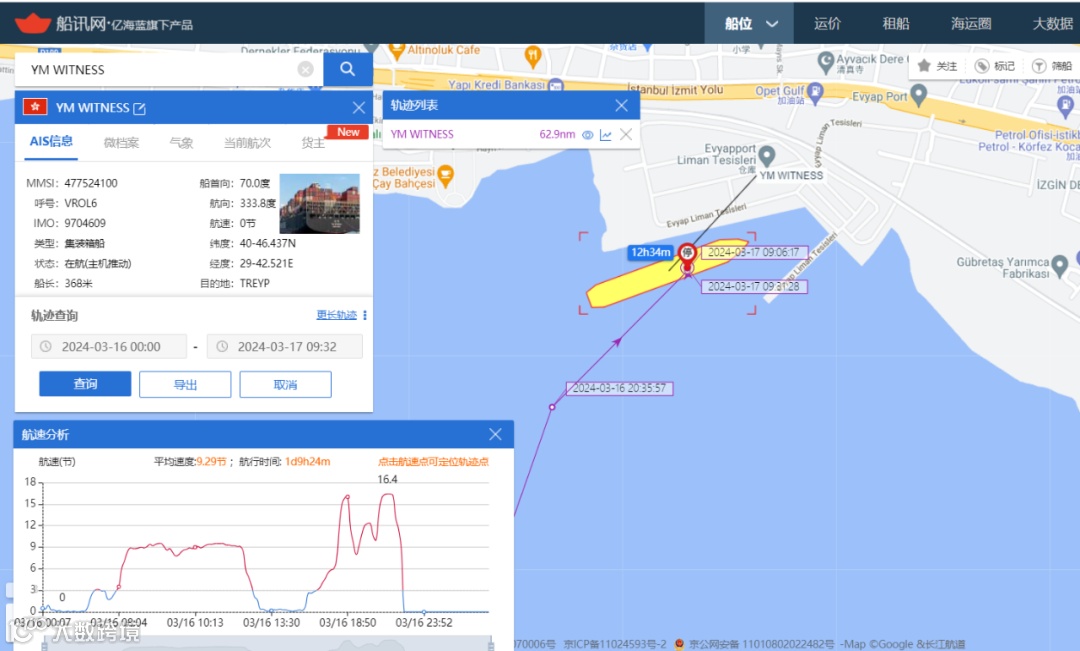Click the 关注 star follow icon
Image resolution: width=1080 pixels, height=651 pixels.
click(924, 65)
